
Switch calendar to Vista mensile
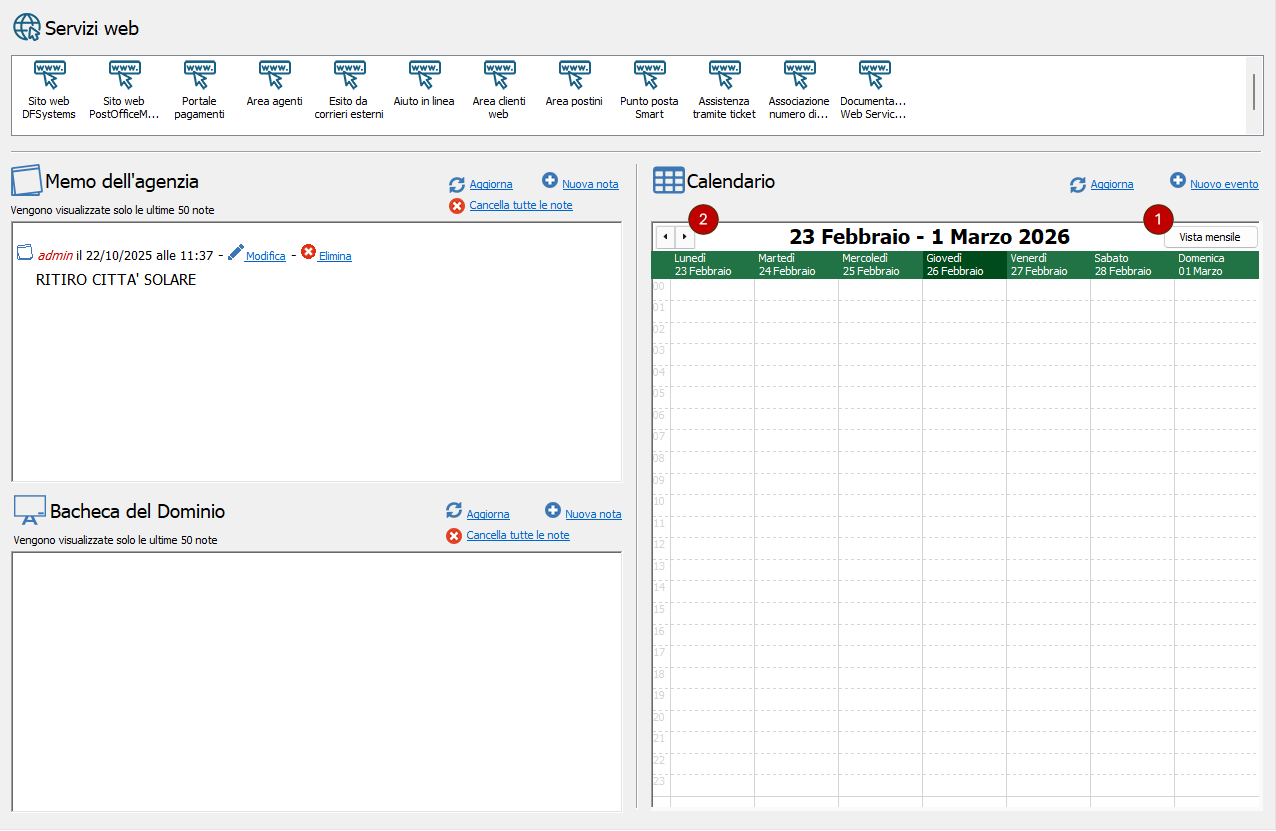pyautogui.click(x=1210, y=237)
